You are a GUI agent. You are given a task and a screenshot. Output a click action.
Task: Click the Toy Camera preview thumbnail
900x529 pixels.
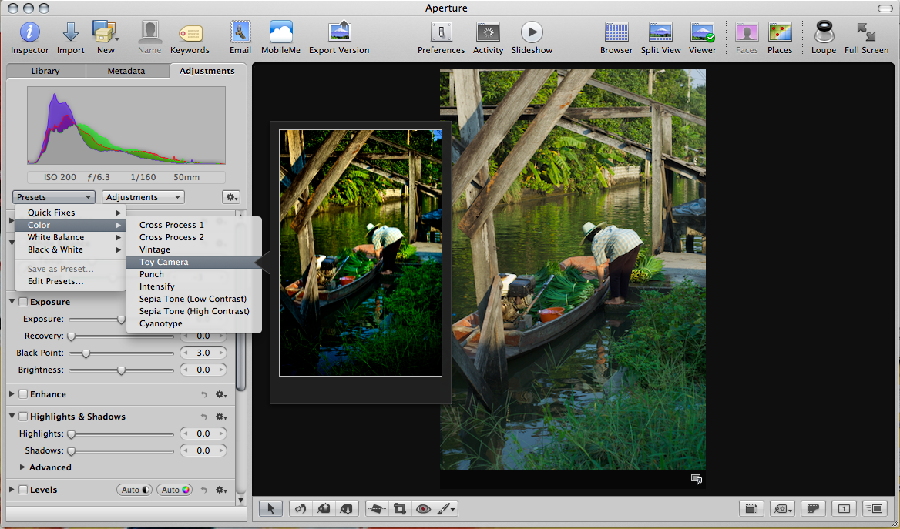click(x=360, y=253)
